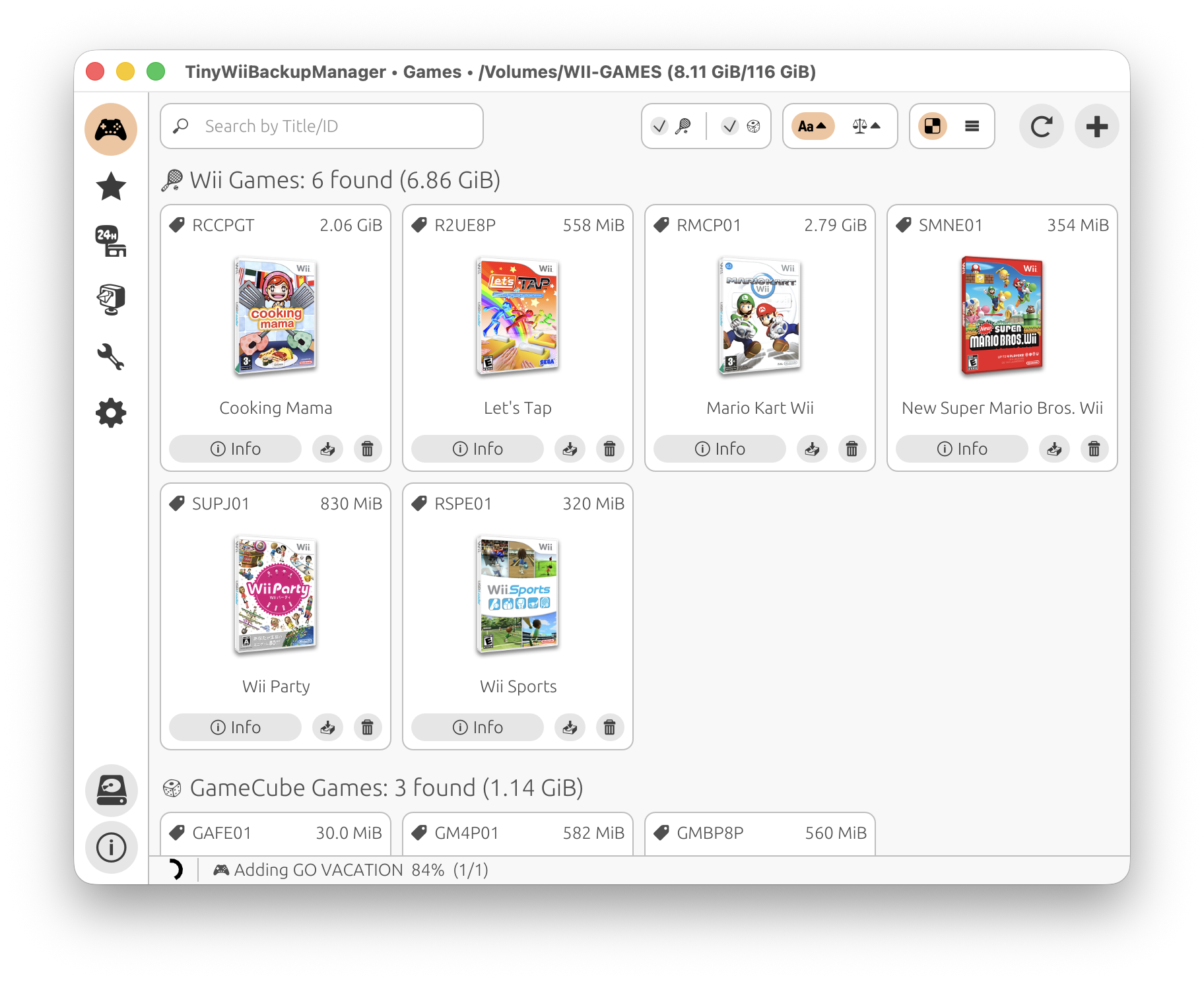Viewport: 1204px width, 982px height.
Task: Open the star icon in the sidebar
Action: pos(111,186)
